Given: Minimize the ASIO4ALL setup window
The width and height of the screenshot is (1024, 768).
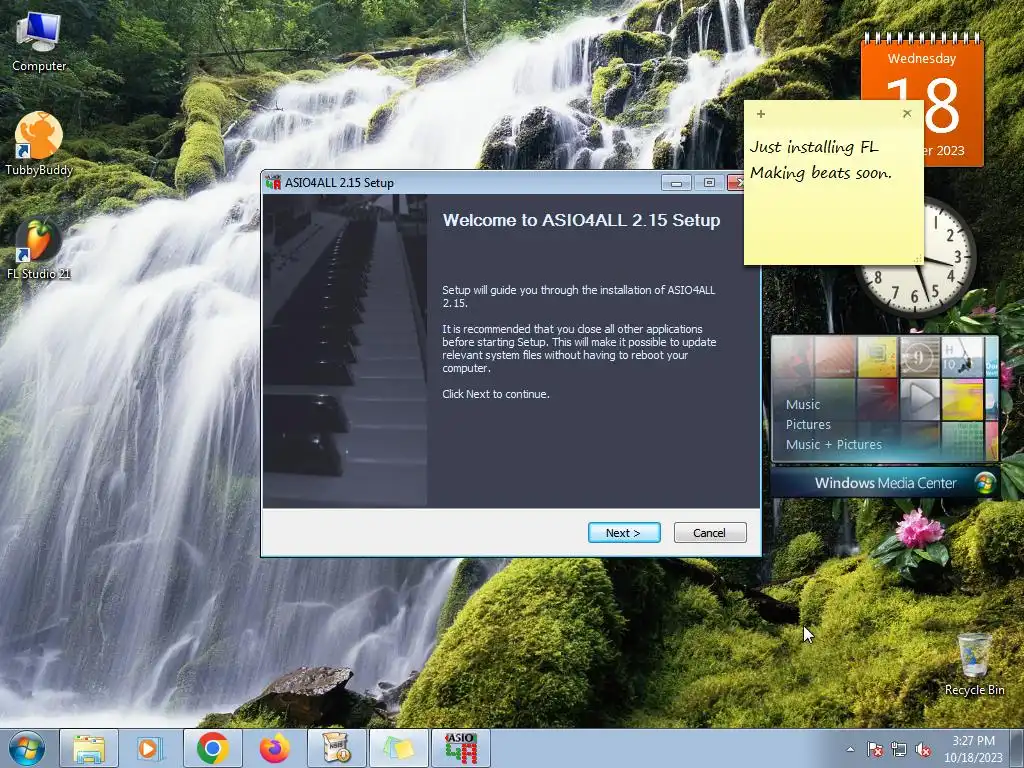Looking at the screenshot, I should click(x=676, y=183).
